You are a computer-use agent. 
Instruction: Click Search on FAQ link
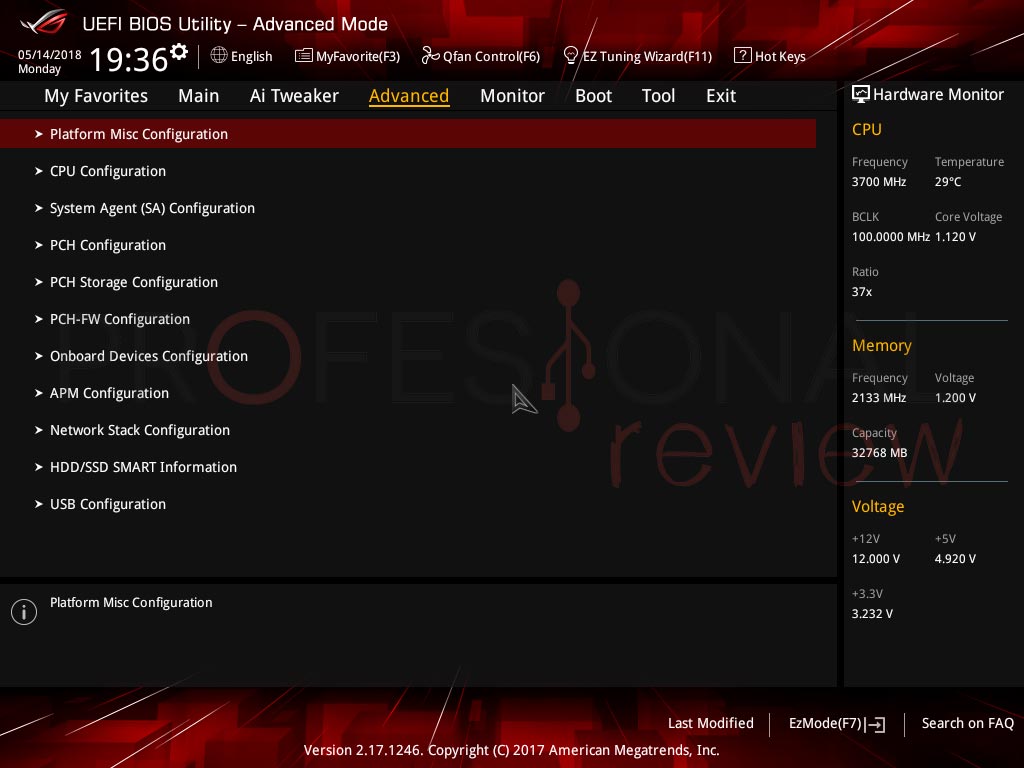coord(967,724)
